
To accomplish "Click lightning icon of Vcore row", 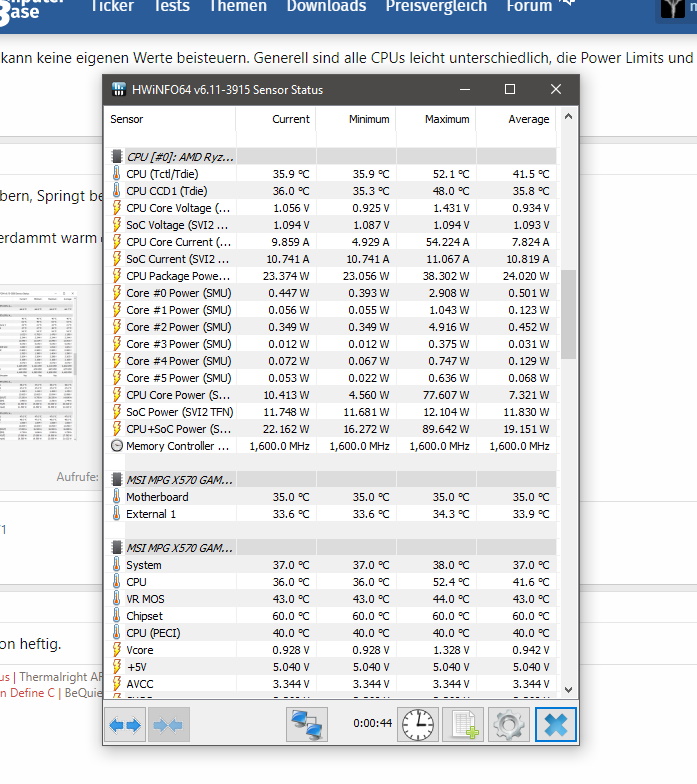I will pyautogui.click(x=116, y=650).
